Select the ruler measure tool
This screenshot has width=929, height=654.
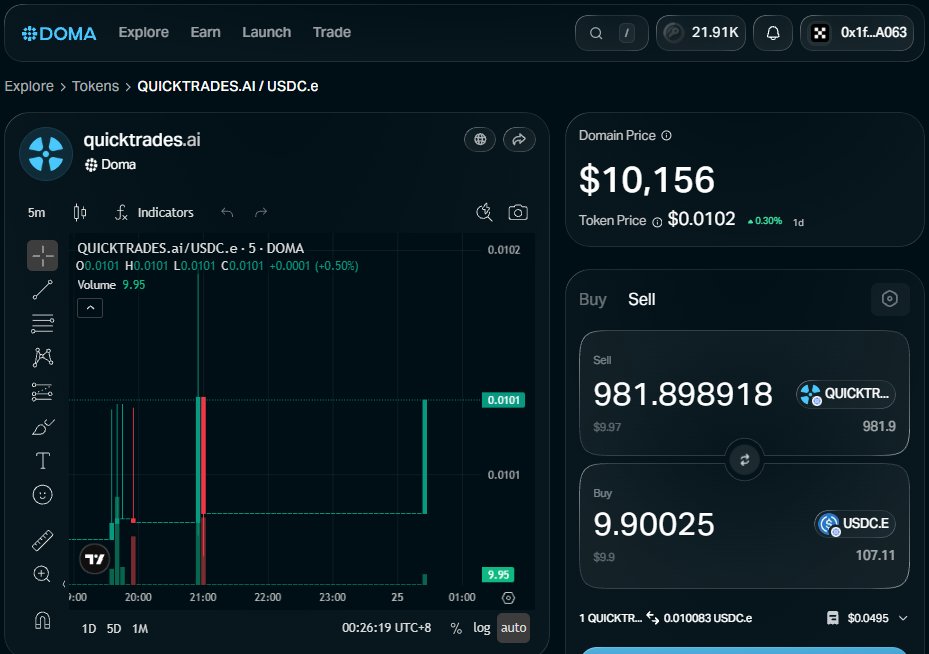43,540
